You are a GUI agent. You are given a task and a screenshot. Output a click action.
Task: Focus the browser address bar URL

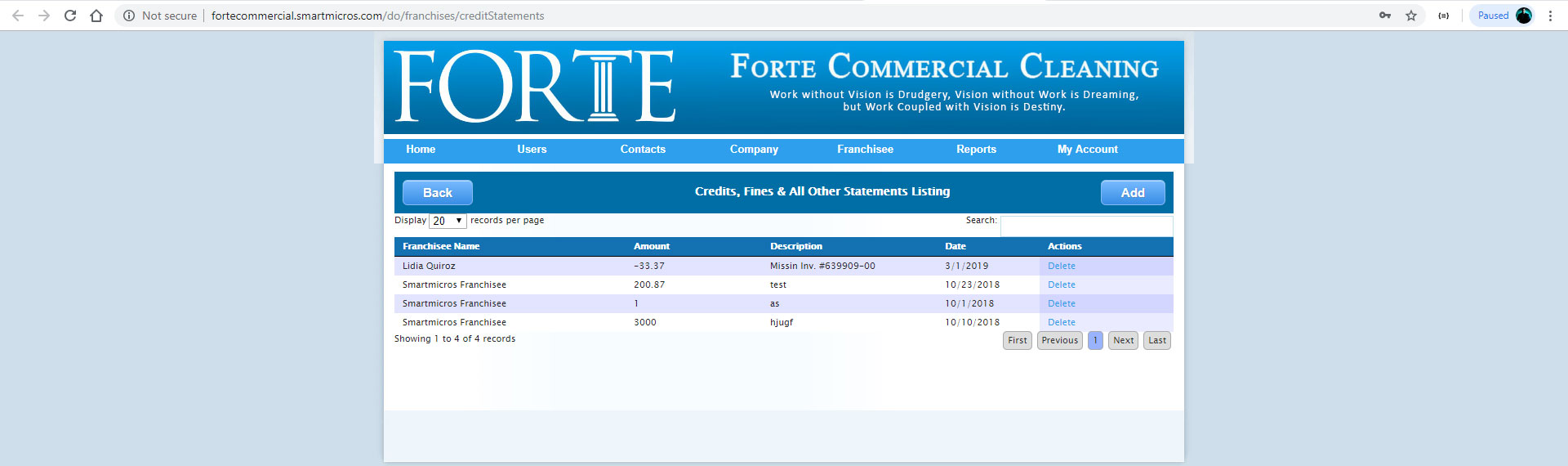point(377,16)
